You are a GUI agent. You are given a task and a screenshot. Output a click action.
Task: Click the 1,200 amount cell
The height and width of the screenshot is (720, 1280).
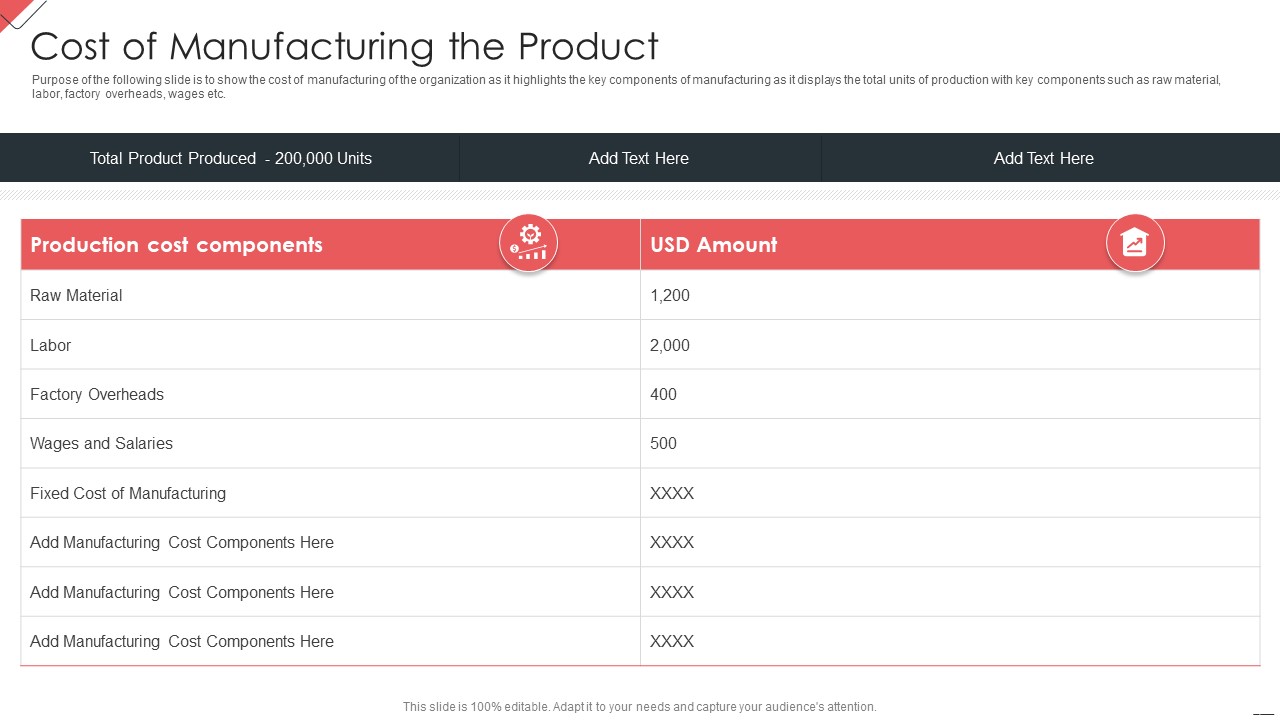click(950, 295)
